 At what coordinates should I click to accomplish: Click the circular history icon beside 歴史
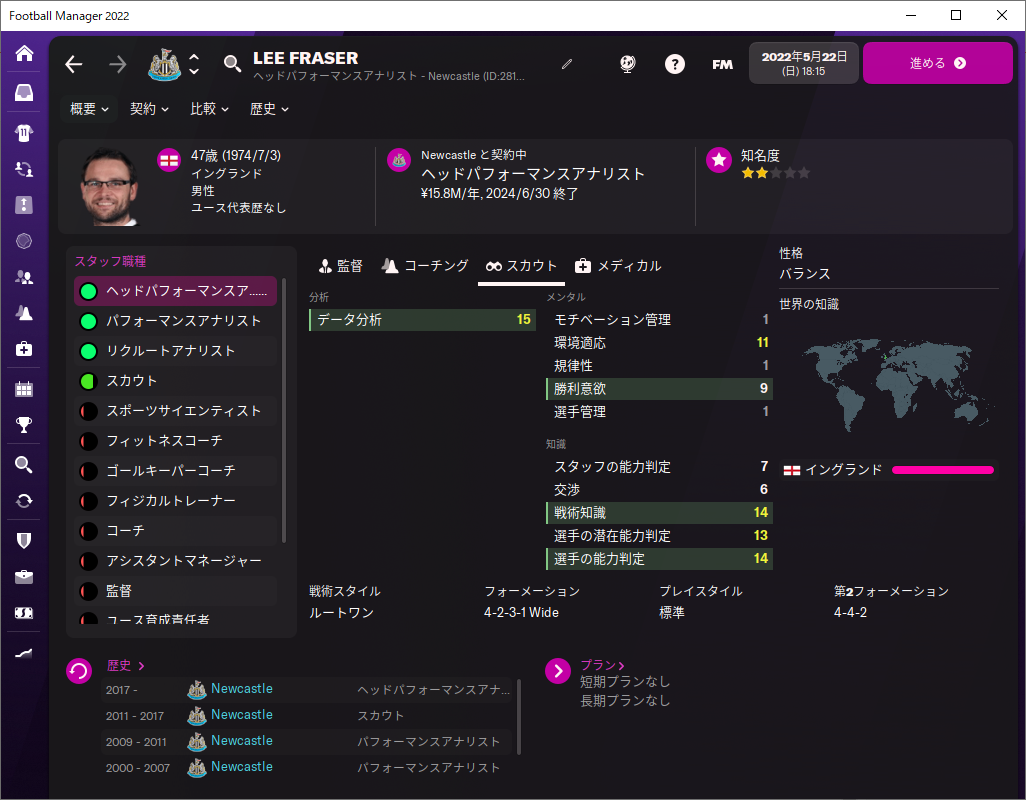(x=79, y=671)
